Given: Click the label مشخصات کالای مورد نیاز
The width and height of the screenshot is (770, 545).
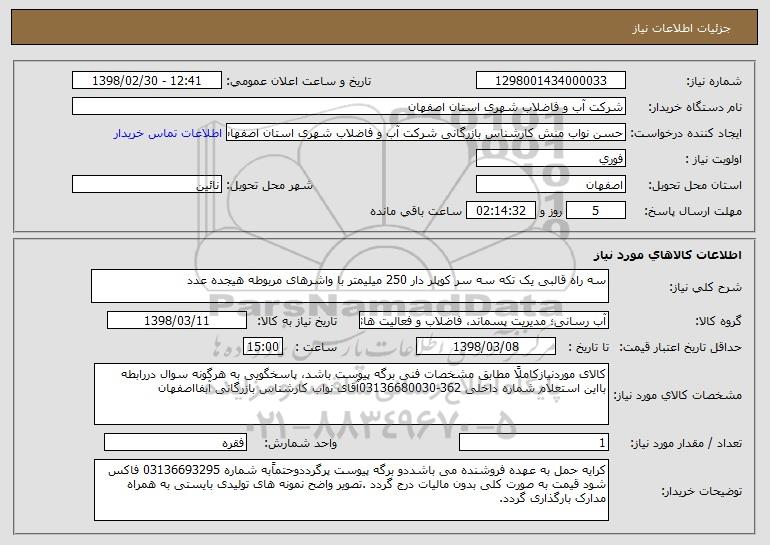Looking at the screenshot, I should [677, 394].
